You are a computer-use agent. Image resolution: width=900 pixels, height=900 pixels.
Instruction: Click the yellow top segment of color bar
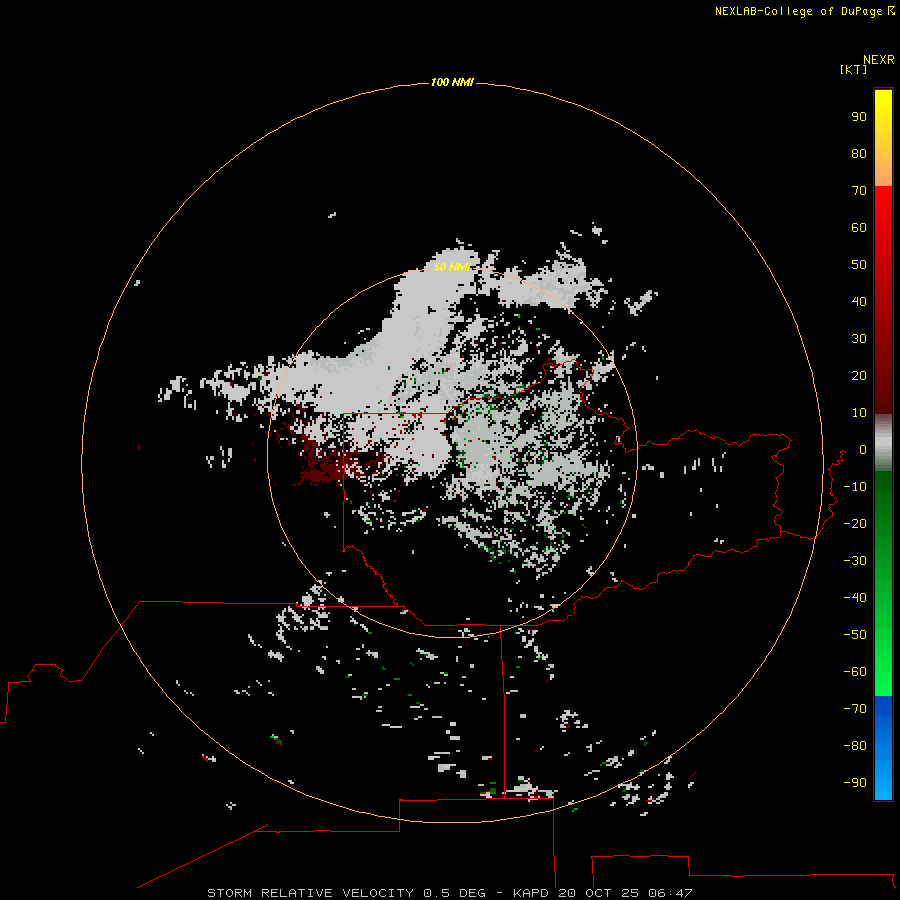pyautogui.click(x=883, y=137)
